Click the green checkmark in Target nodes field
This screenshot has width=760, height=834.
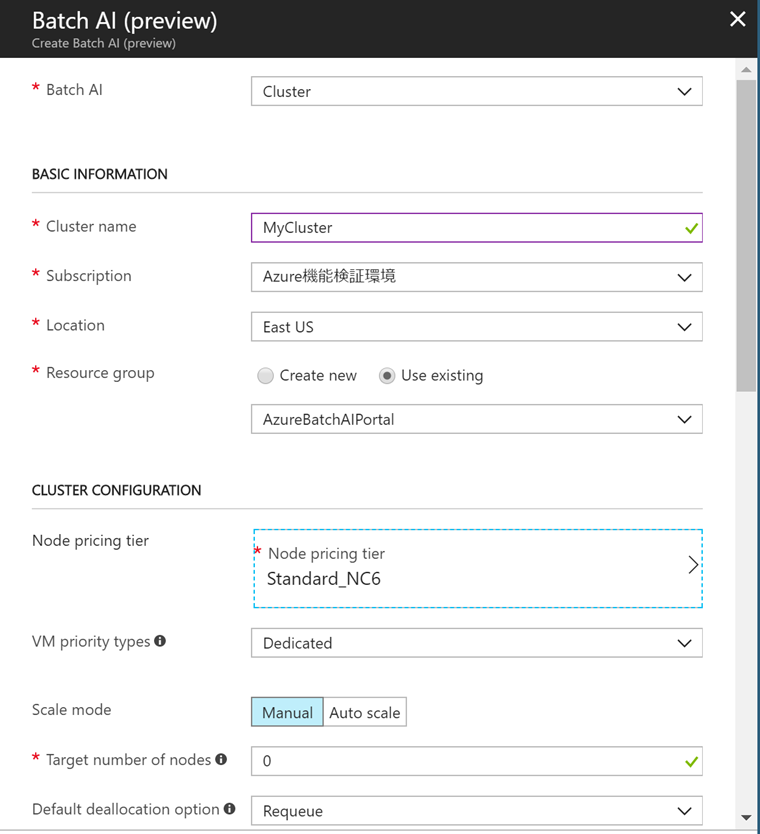tap(691, 762)
